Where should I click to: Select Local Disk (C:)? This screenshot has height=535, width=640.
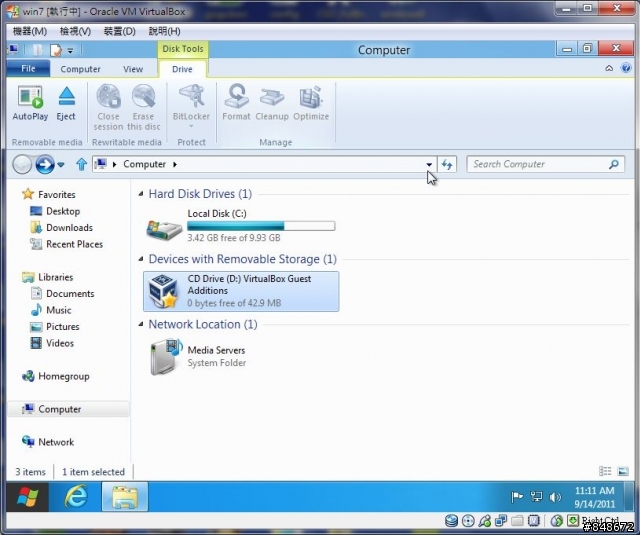pos(241,226)
